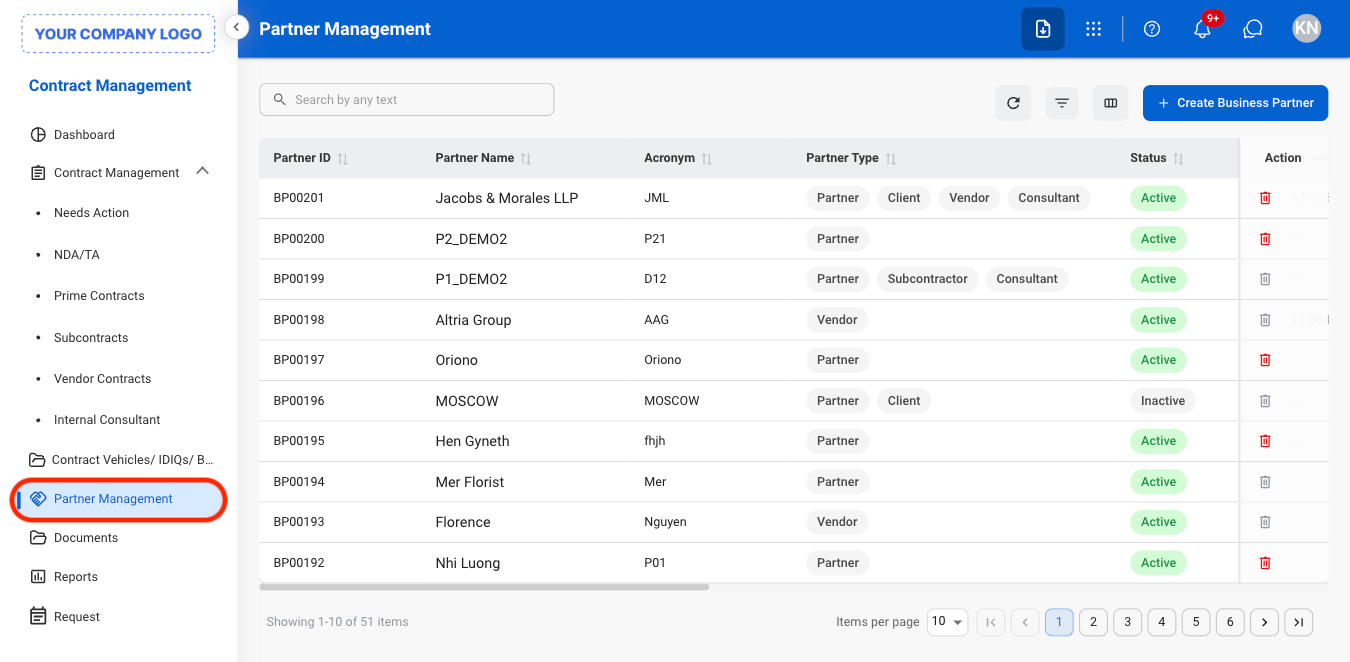Open the chat messages icon
The width and height of the screenshot is (1350, 662).
pyautogui.click(x=1253, y=29)
